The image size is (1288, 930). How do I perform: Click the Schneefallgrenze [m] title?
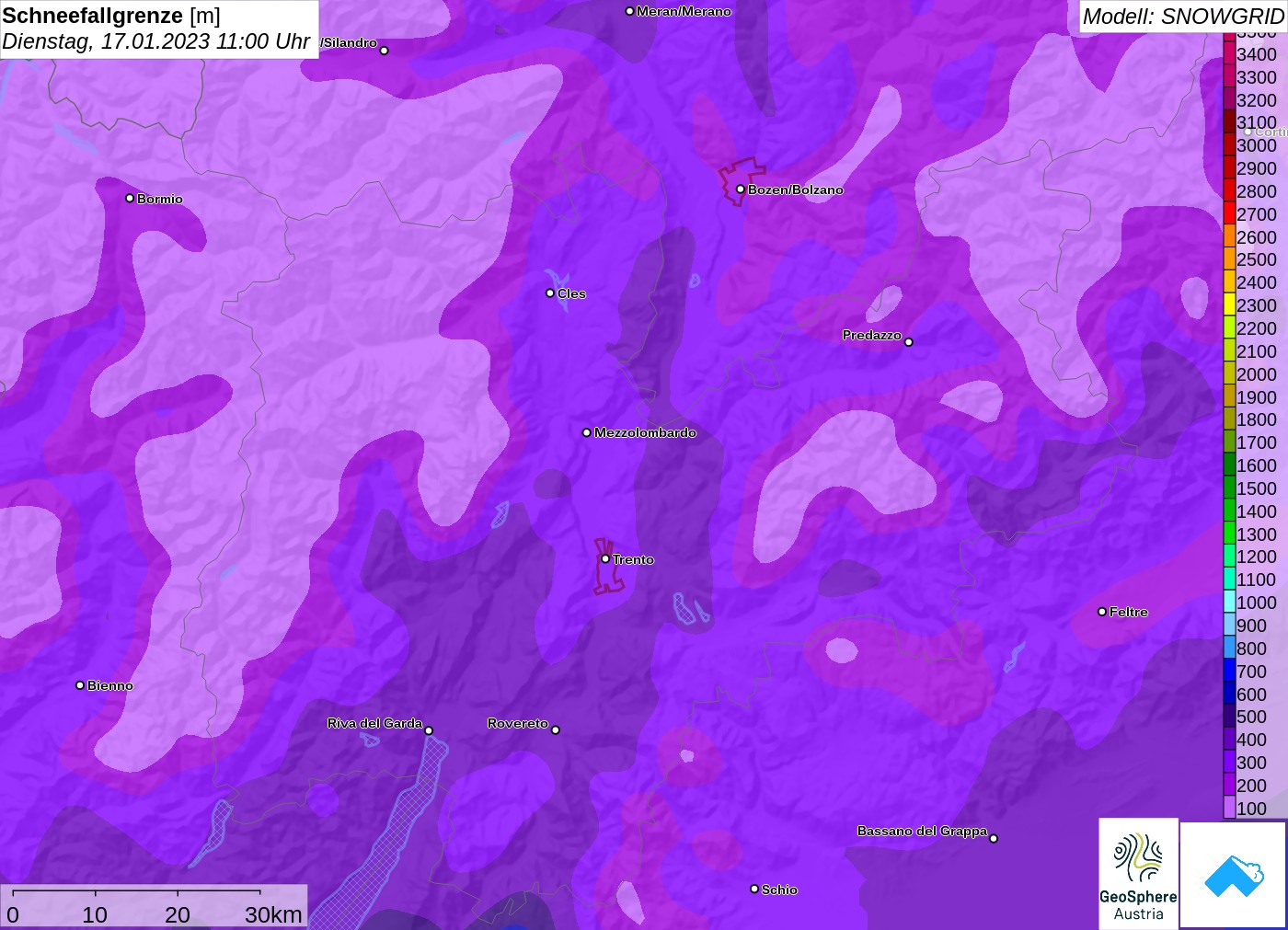pos(111,16)
